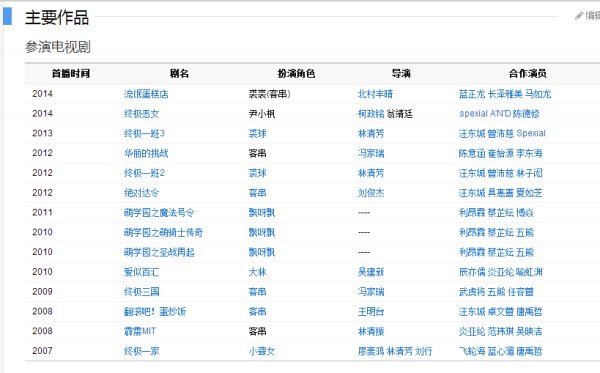Open director 刘俊杰 link
600x373 pixels.
[371, 193]
